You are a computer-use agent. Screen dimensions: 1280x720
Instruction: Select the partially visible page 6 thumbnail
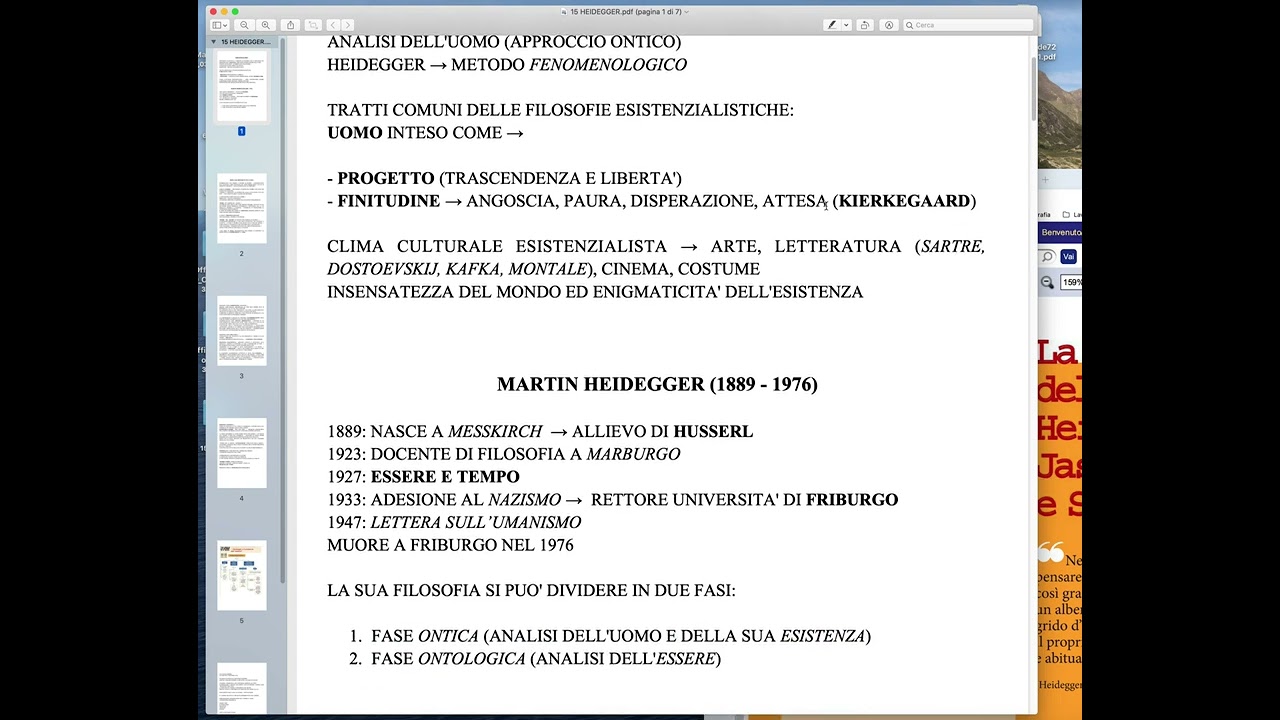(x=241, y=688)
